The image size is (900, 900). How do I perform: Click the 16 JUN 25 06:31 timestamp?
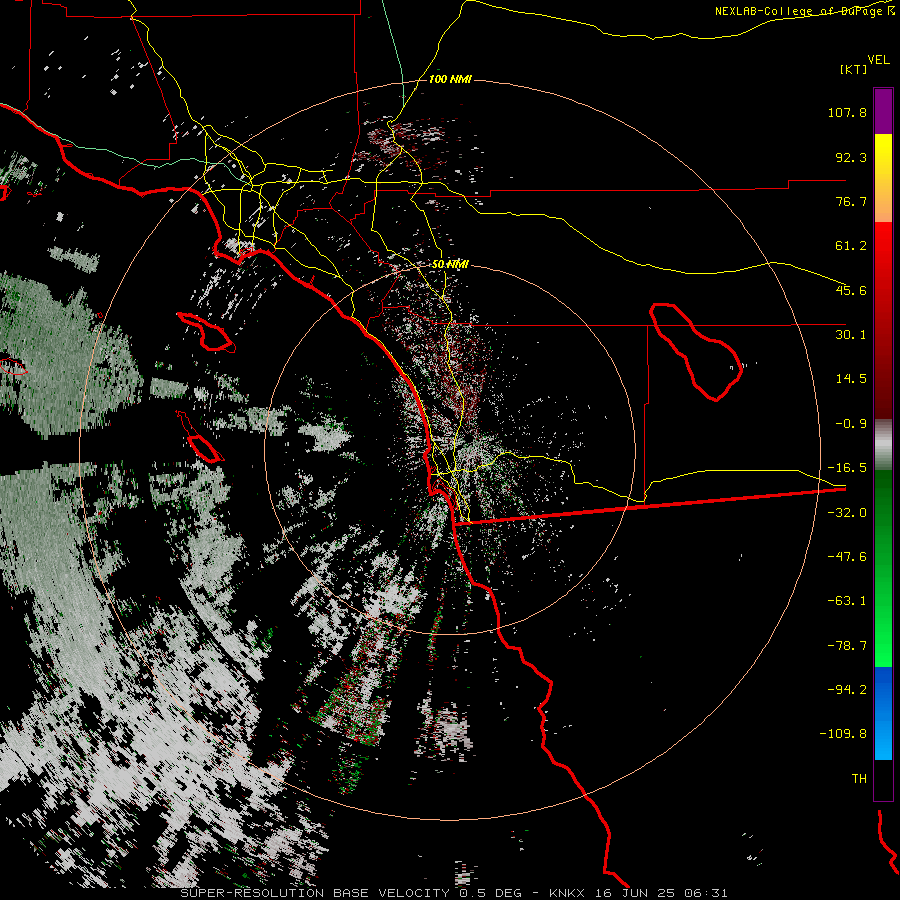click(x=661, y=893)
